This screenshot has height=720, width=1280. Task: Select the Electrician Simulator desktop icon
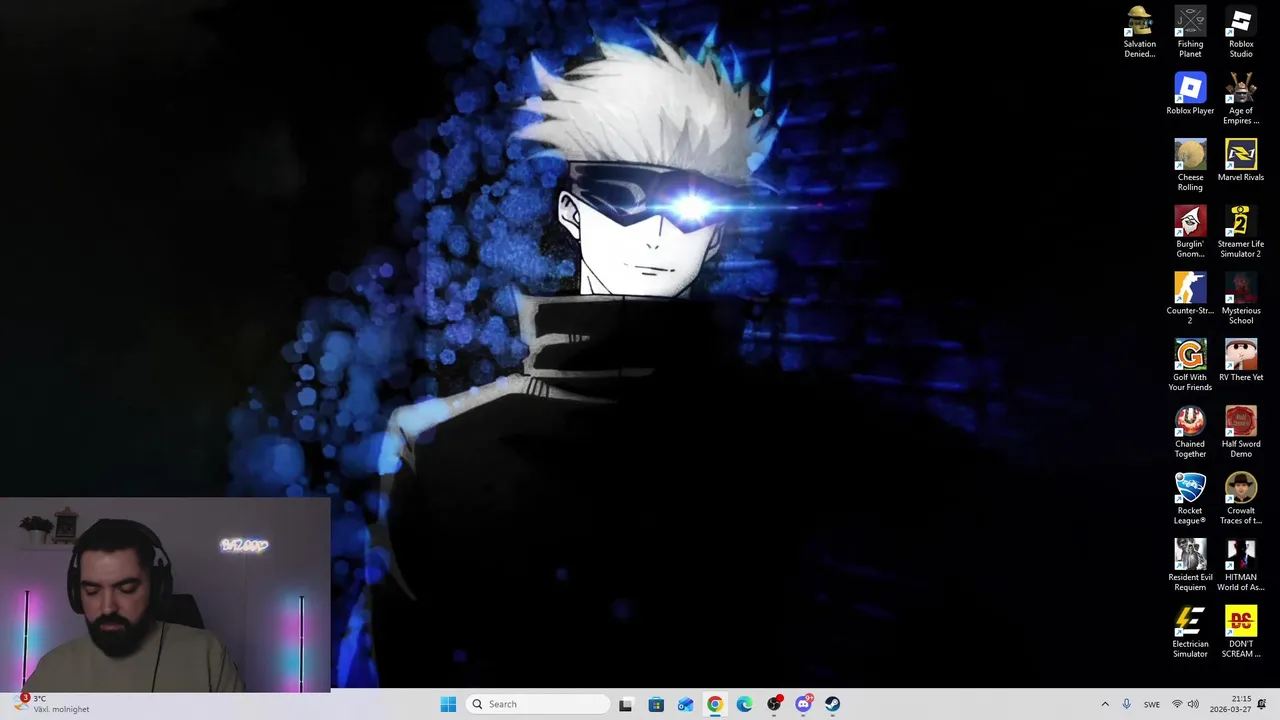click(1190, 633)
